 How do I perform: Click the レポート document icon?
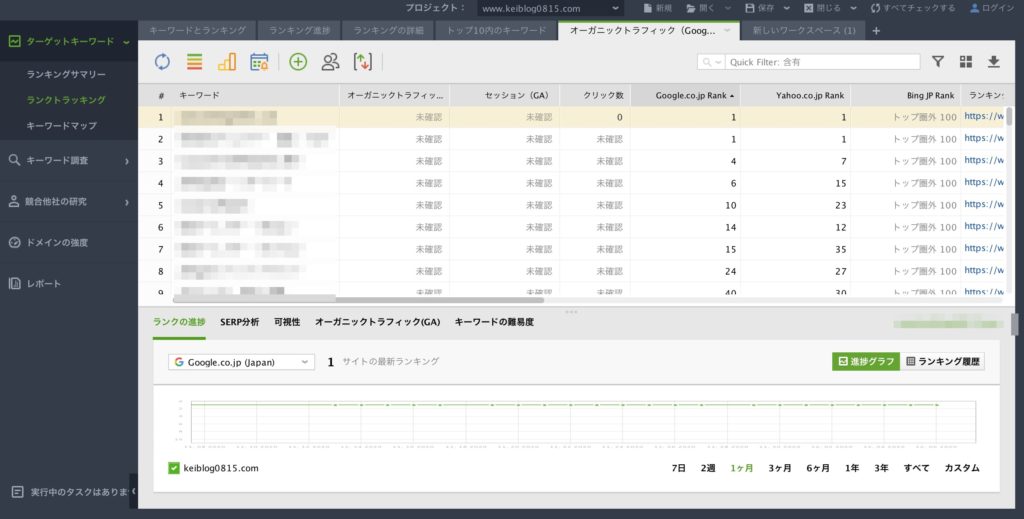[14, 283]
